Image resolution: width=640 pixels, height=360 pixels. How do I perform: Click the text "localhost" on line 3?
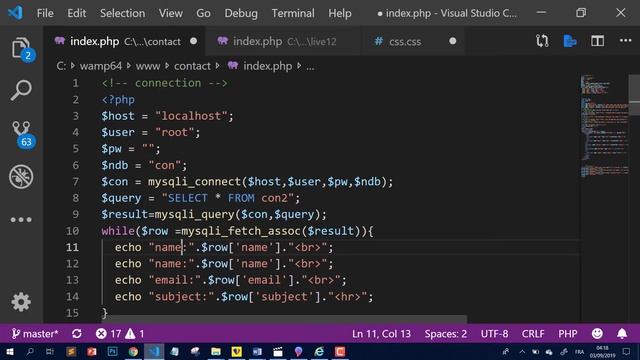[191, 116]
